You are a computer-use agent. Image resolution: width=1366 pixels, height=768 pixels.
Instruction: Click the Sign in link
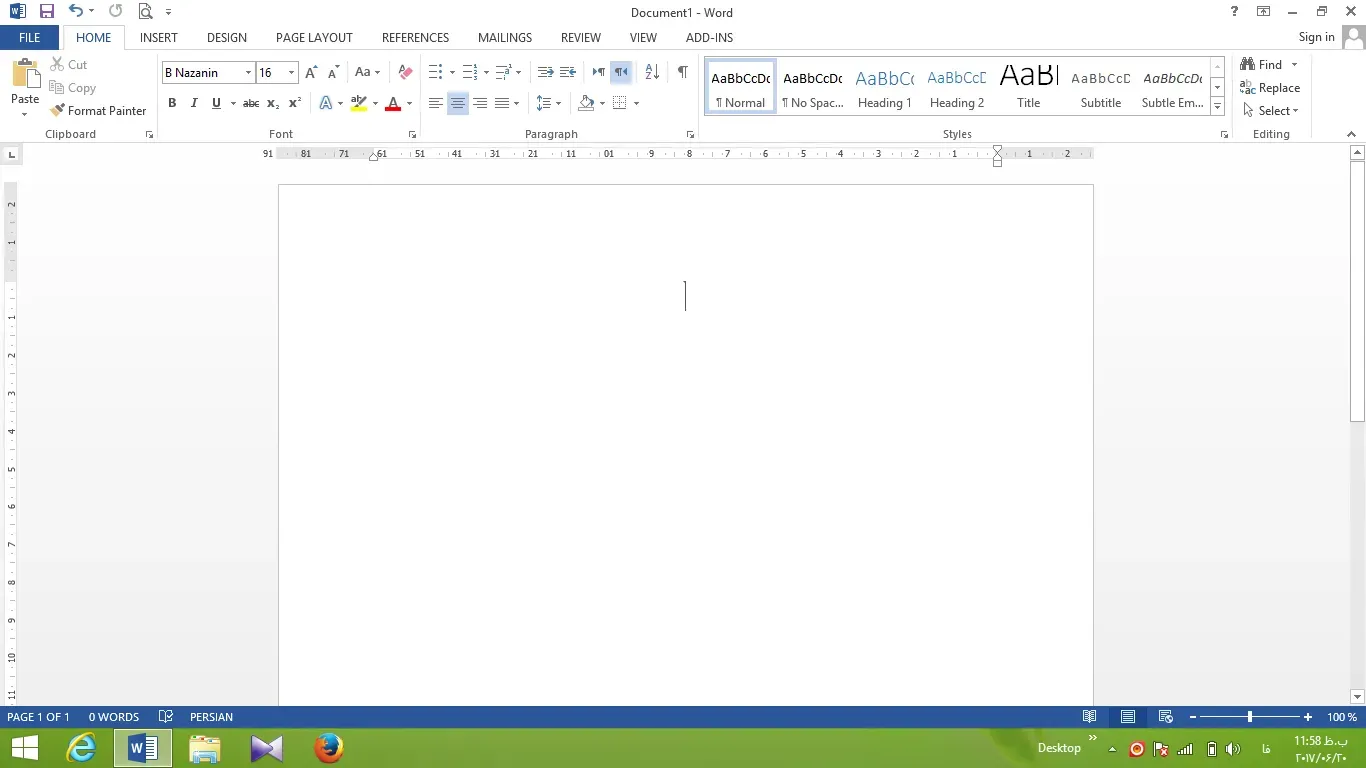1316,37
